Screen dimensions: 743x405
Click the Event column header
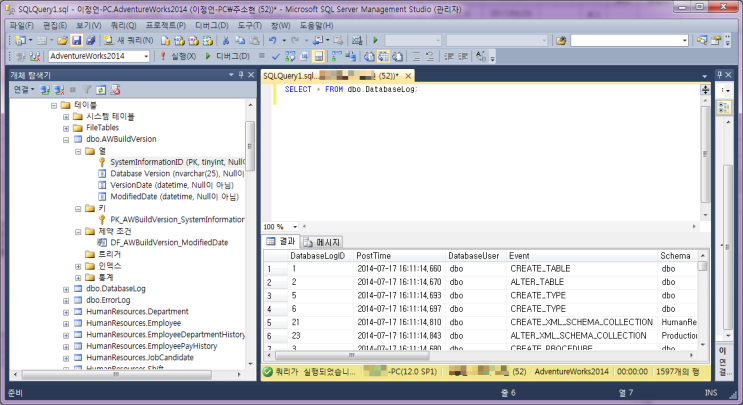[x=583, y=256]
